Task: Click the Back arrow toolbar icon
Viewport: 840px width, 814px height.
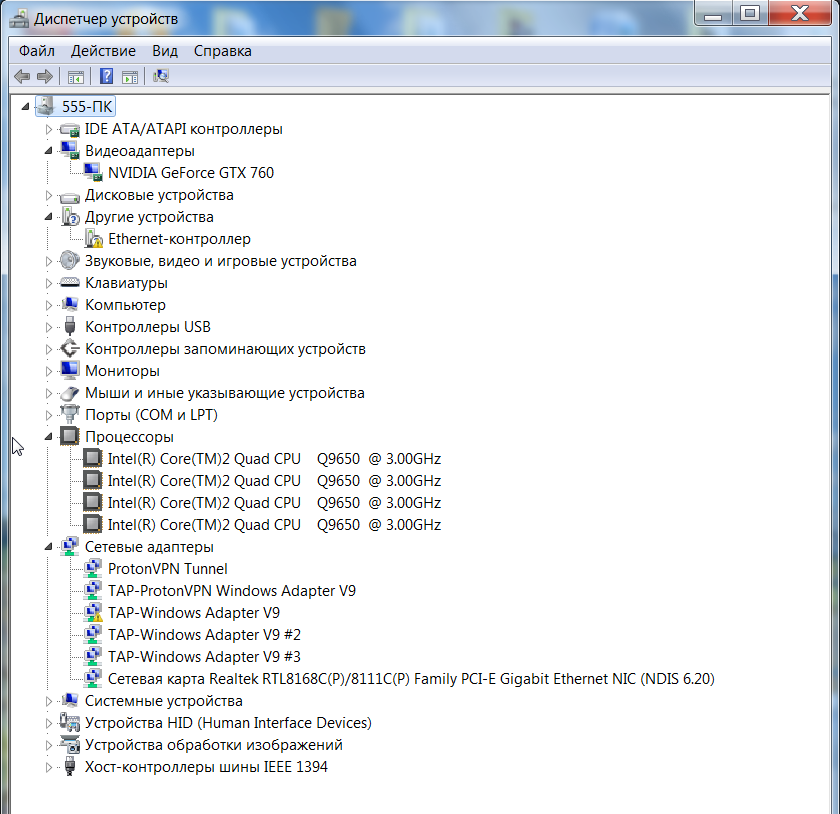Action: pos(21,77)
